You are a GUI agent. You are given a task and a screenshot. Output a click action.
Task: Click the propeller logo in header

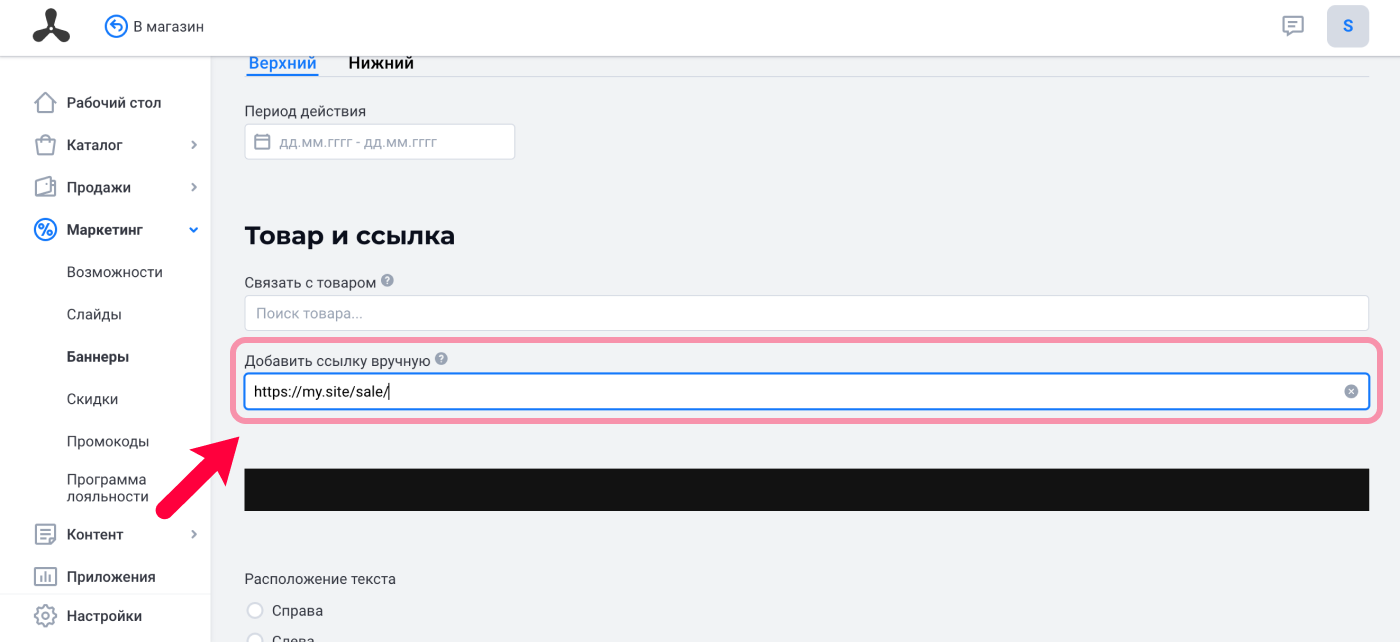[x=51, y=26]
